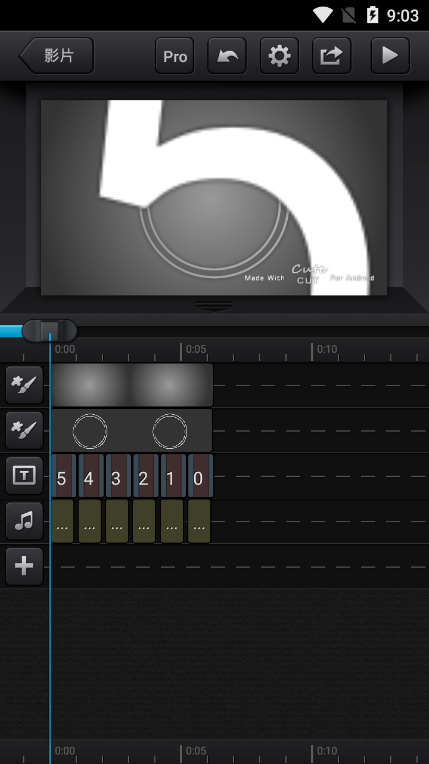The width and height of the screenshot is (429, 764).
Task: Play the movie preview
Action: click(390, 56)
